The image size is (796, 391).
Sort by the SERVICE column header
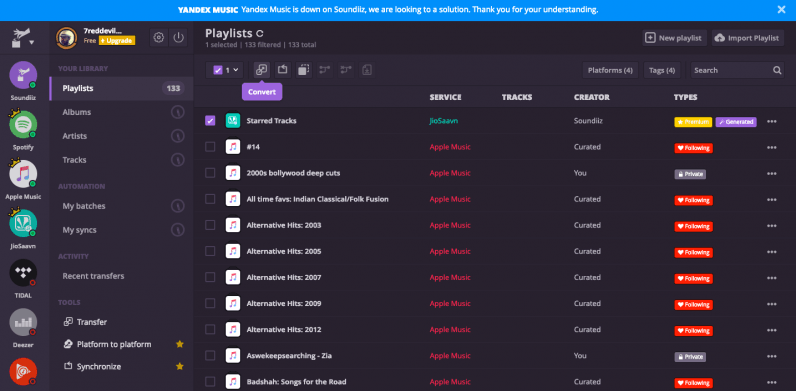tap(445, 97)
